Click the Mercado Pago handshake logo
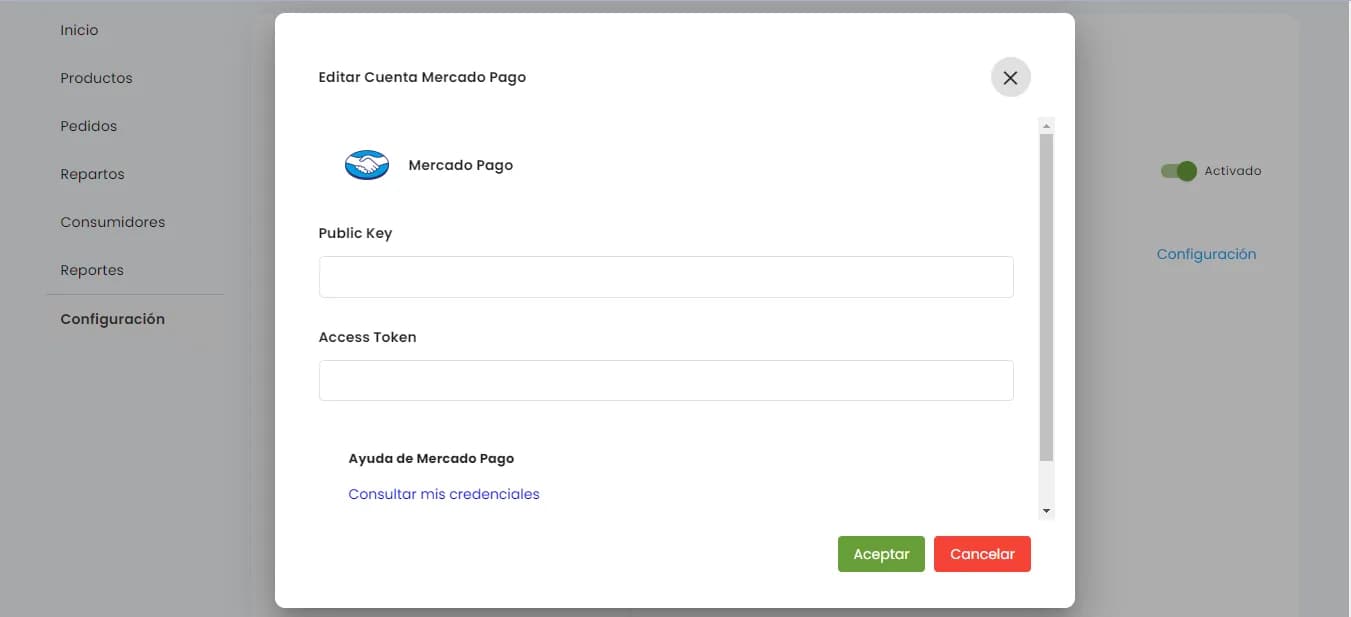Viewport: 1351px width, 617px height. (367, 165)
